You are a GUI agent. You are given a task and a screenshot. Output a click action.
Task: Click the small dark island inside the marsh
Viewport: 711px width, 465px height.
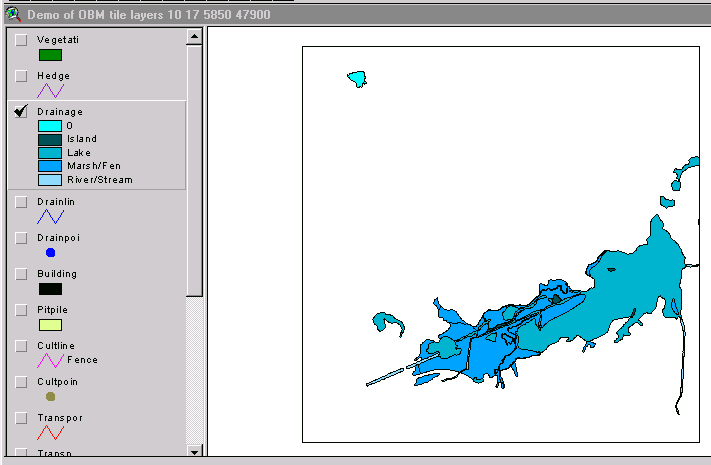point(556,299)
